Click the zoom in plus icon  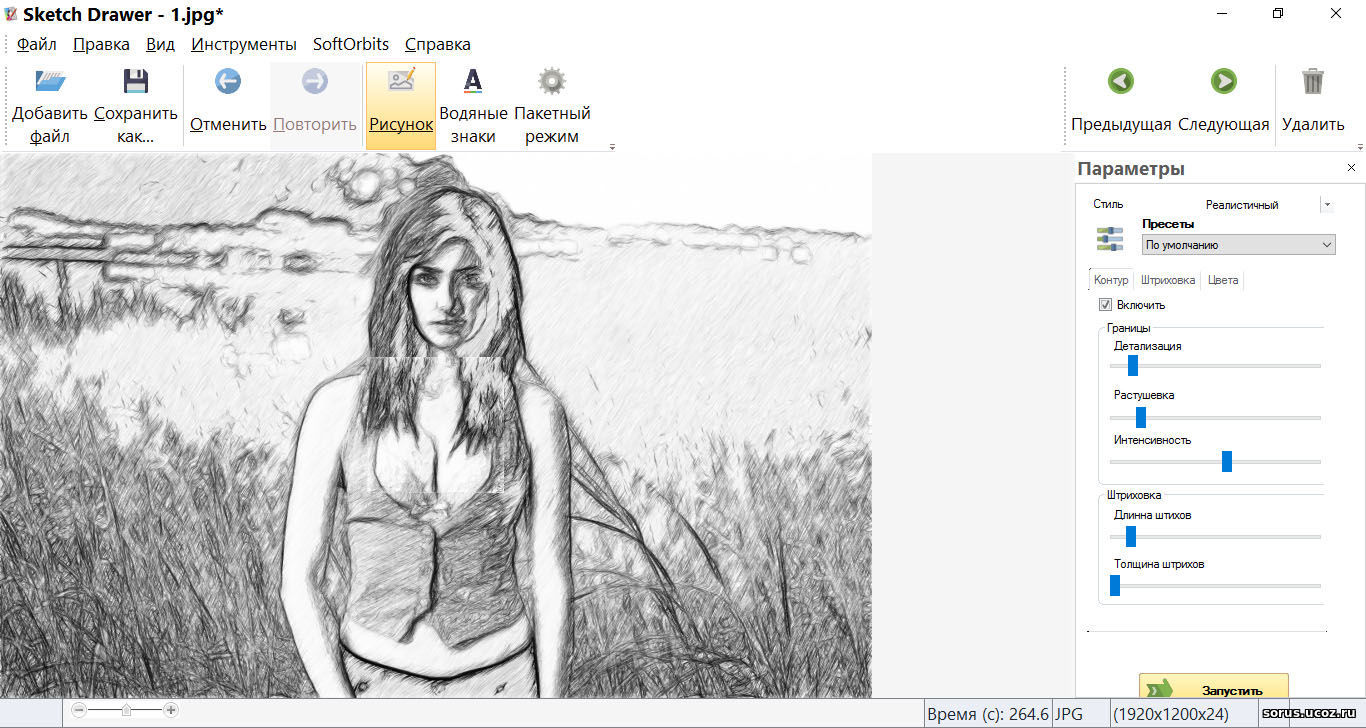[x=171, y=710]
